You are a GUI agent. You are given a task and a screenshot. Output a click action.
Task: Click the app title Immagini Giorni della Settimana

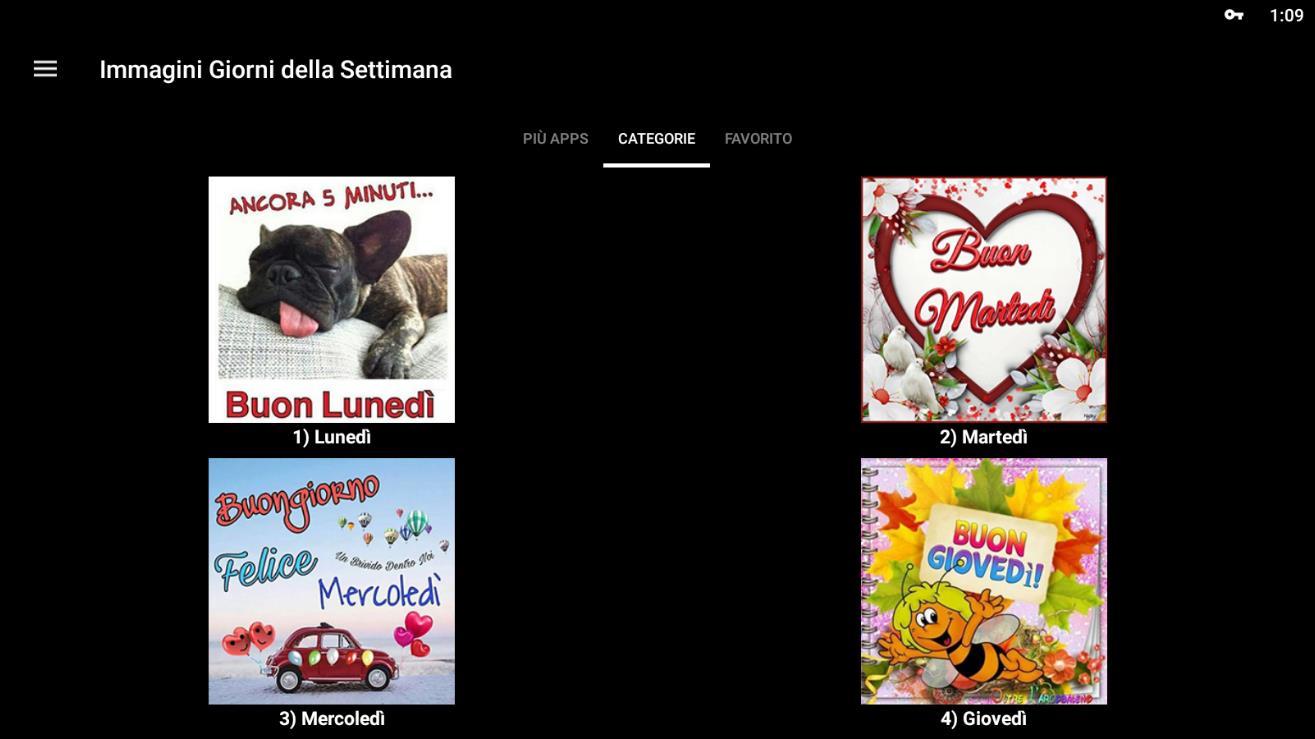pyautogui.click(x=275, y=70)
